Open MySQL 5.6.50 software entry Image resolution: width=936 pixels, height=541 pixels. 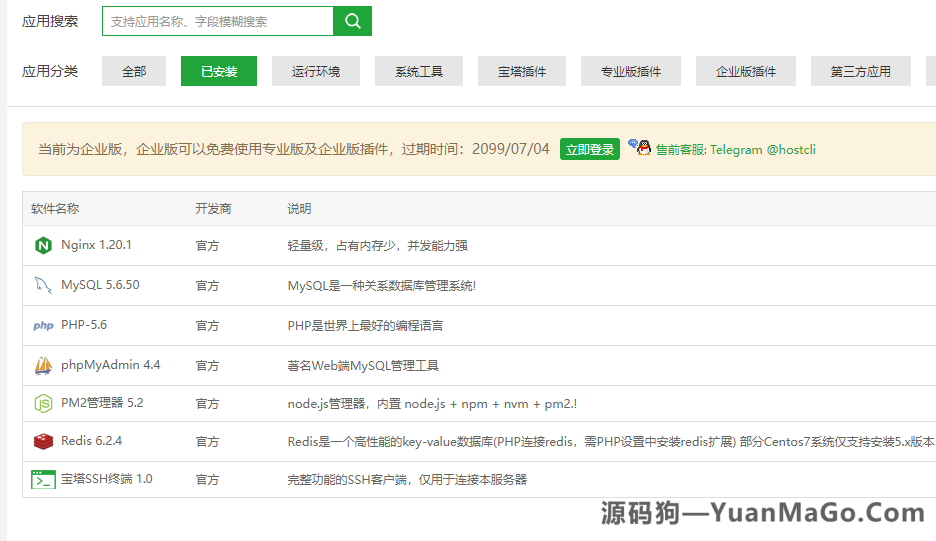[x=100, y=285]
